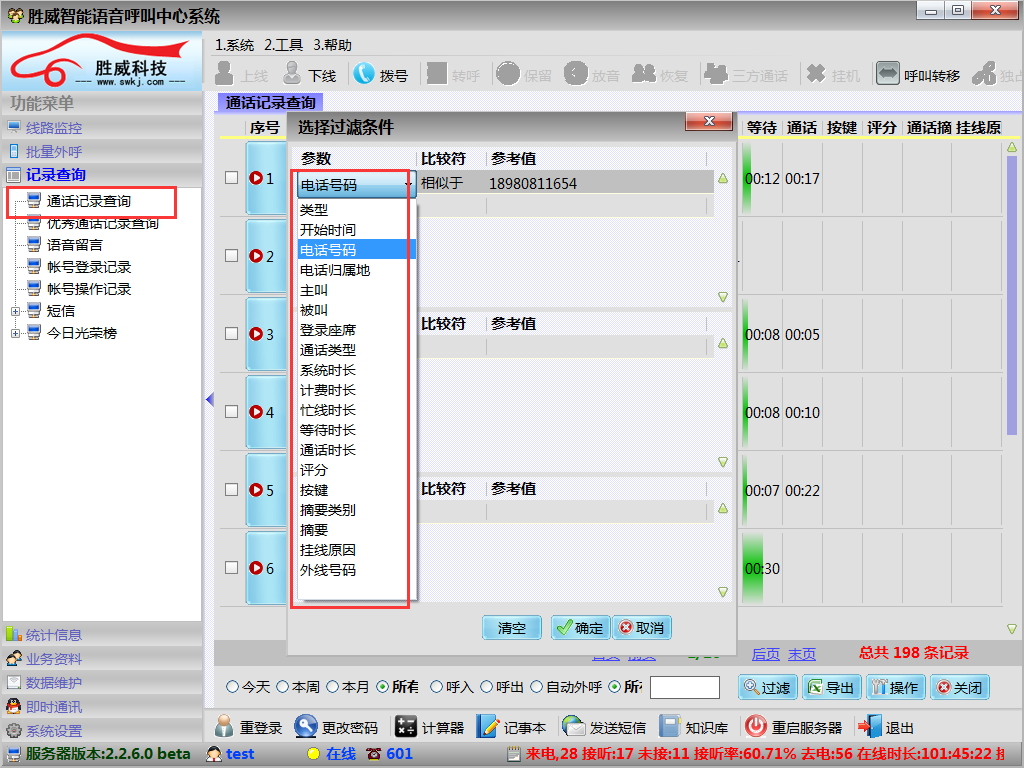The image size is (1024, 768).
Task: Click the 更改密码 change password icon
Action: point(303,727)
